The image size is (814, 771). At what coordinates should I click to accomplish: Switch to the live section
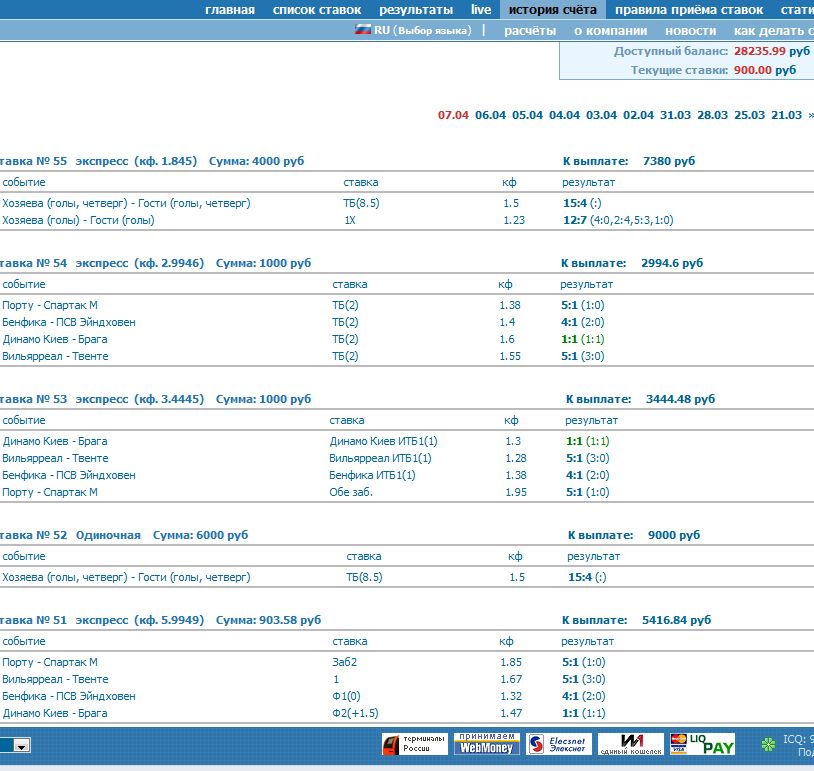(481, 10)
